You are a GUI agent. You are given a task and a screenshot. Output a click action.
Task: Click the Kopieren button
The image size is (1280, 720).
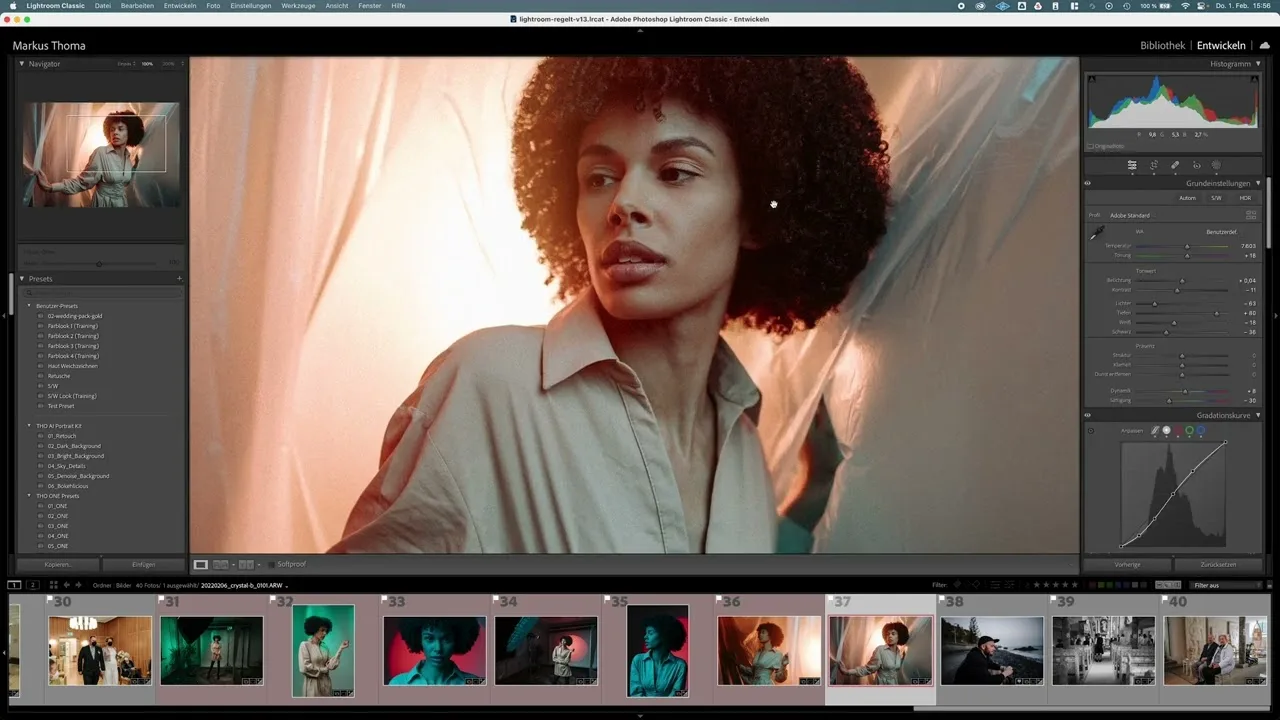click(x=58, y=565)
